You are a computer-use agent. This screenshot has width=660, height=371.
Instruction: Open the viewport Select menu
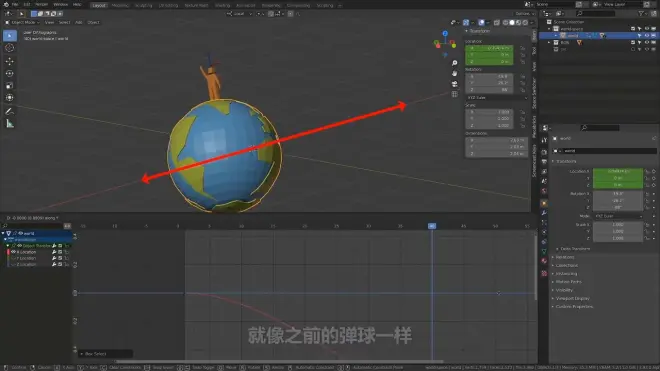pyautogui.click(x=64, y=22)
